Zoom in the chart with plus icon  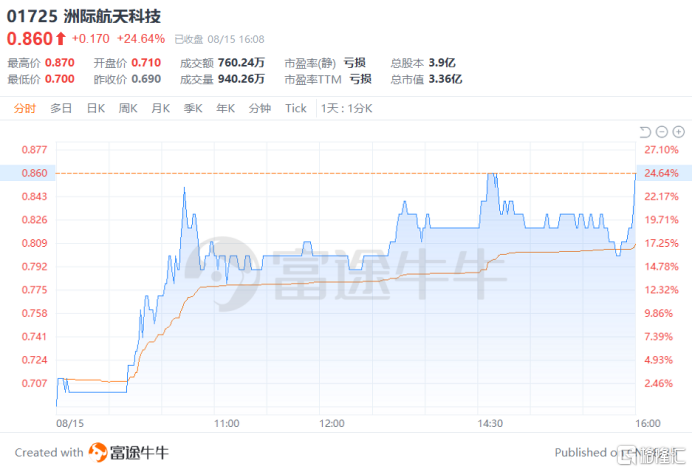point(678,132)
